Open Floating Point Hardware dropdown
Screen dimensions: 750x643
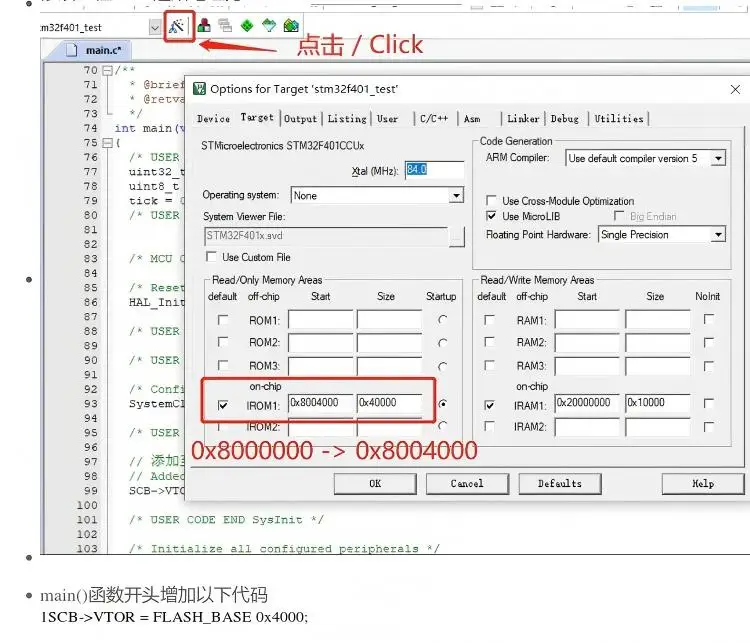[718, 234]
